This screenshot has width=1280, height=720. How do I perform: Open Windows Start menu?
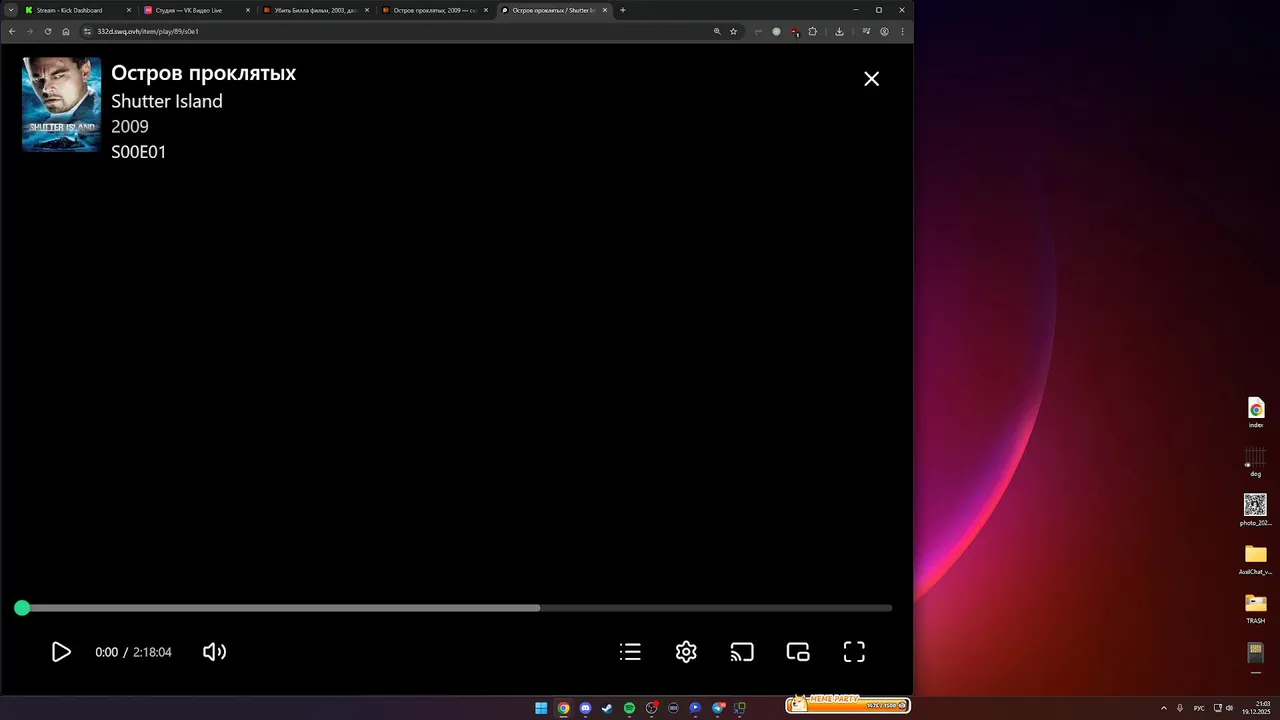[x=541, y=708]
